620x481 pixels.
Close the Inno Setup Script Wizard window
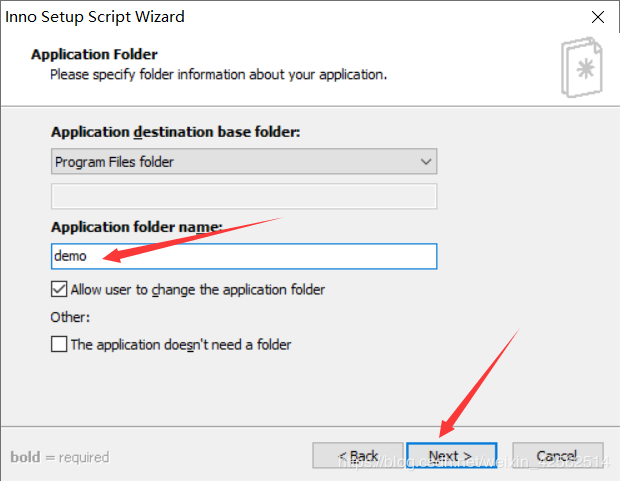tap(597, 17)
